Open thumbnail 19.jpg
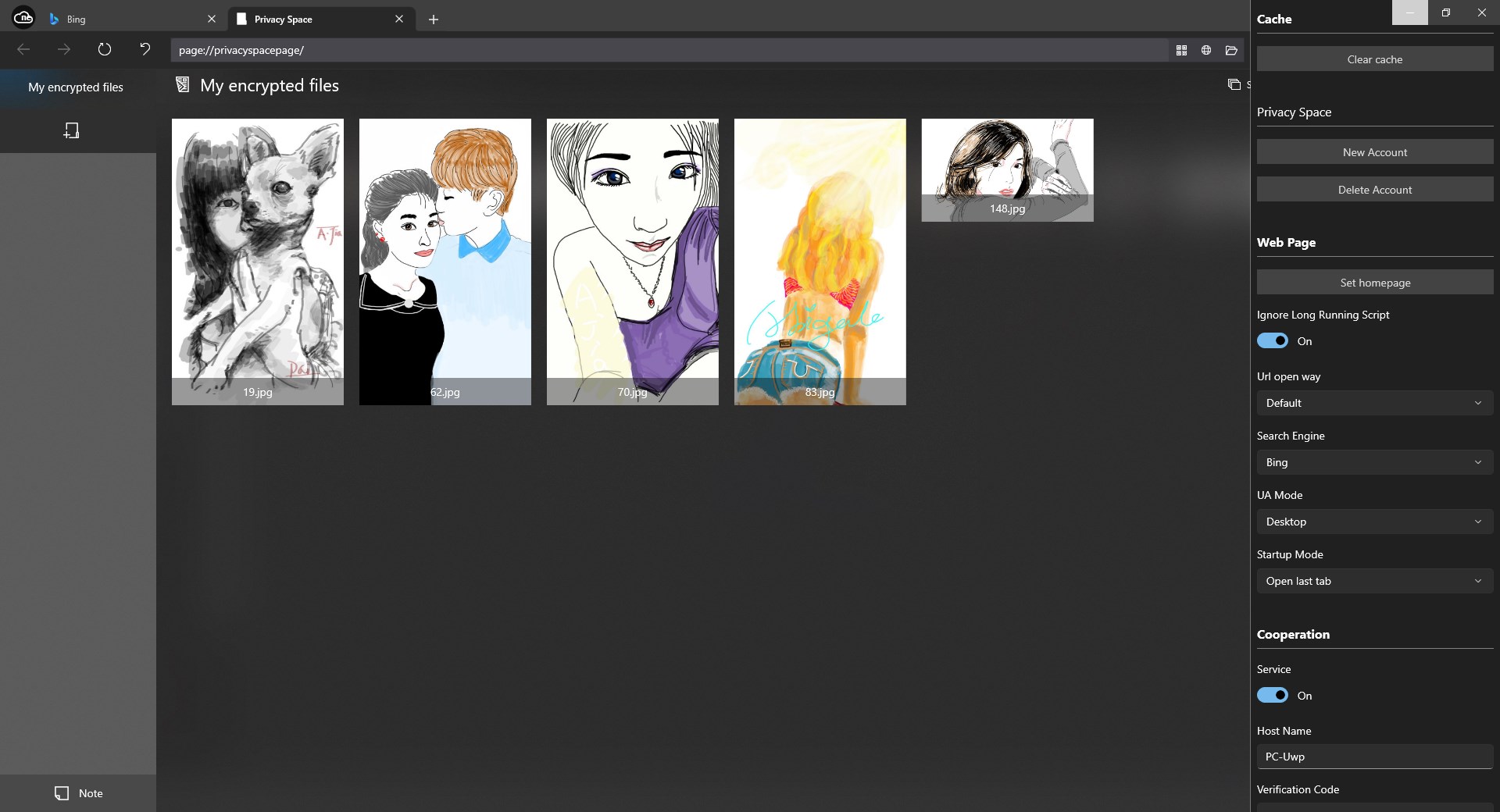The width and height of the screenshot is (1500, 812). click(x=258, y=262)
